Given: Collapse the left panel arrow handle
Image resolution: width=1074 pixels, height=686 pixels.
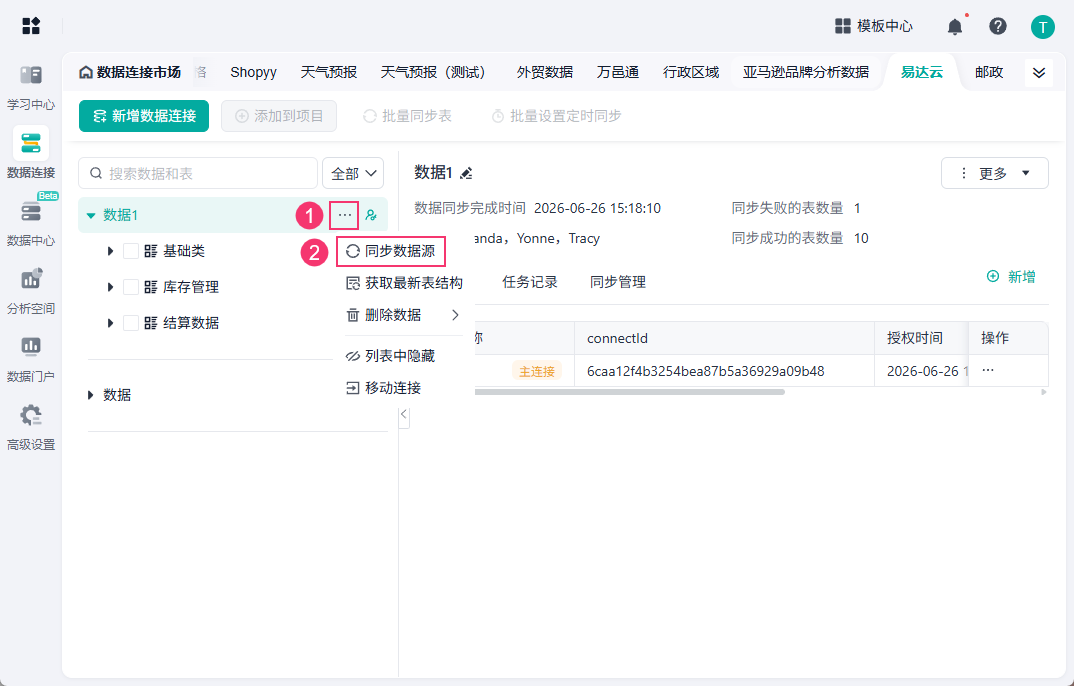Looking at the screenshot, I should pos(404,415).
